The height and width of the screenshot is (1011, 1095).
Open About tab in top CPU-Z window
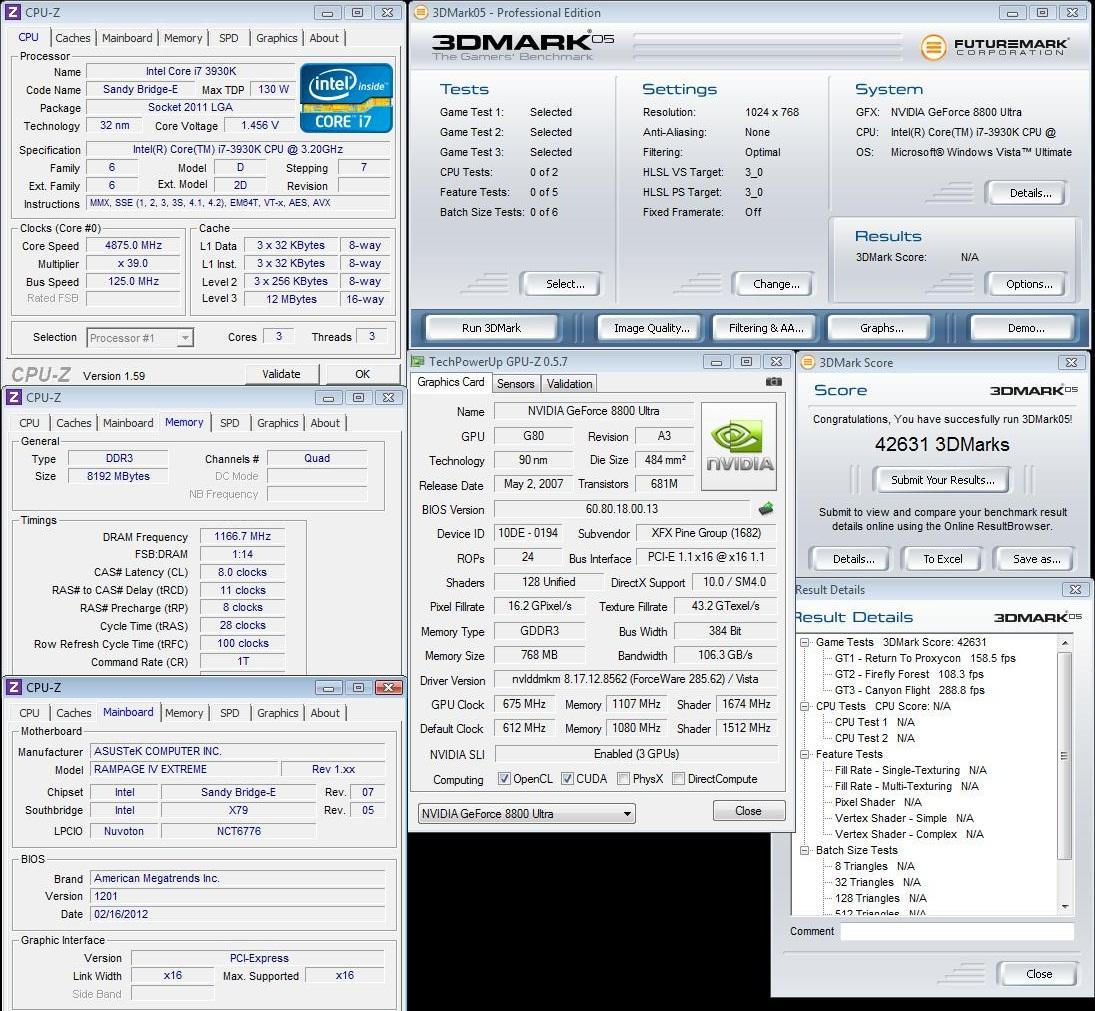pos(324,38)
